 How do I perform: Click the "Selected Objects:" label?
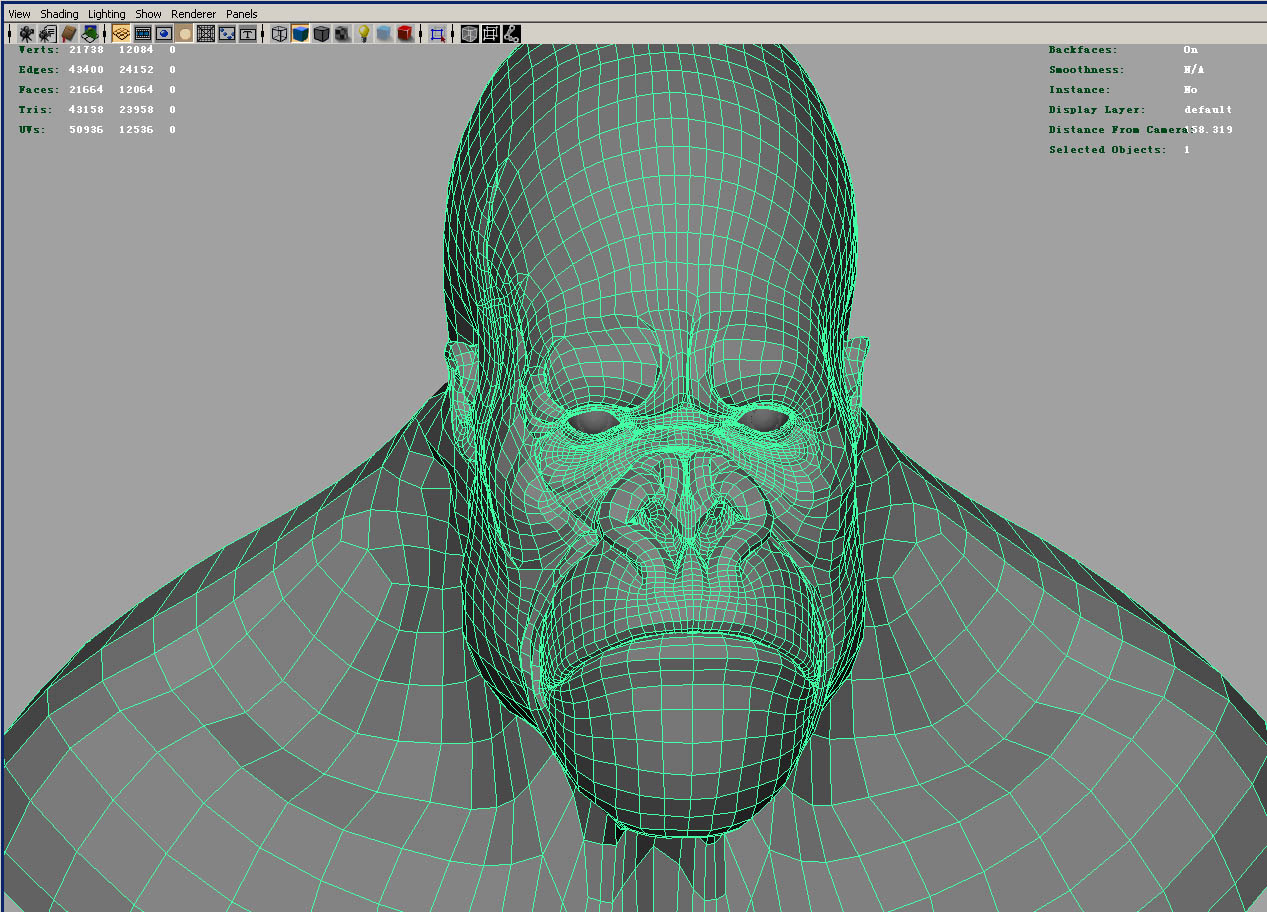pyautogui.click(x=1108, y=150)
